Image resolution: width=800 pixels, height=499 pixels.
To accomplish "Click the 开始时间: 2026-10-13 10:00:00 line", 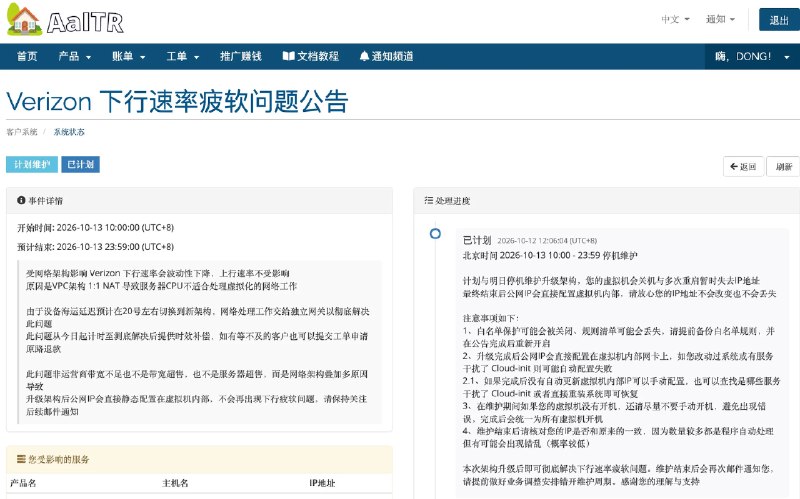I will pyautogui.click(x=95, y=228).
